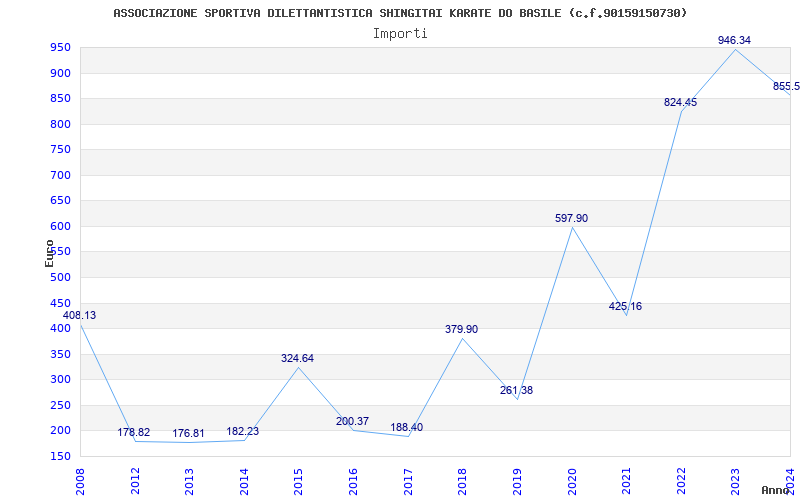Click the 450 y-axis tick label
Viewport: 800px width, 500px height.
coord(60,303)
